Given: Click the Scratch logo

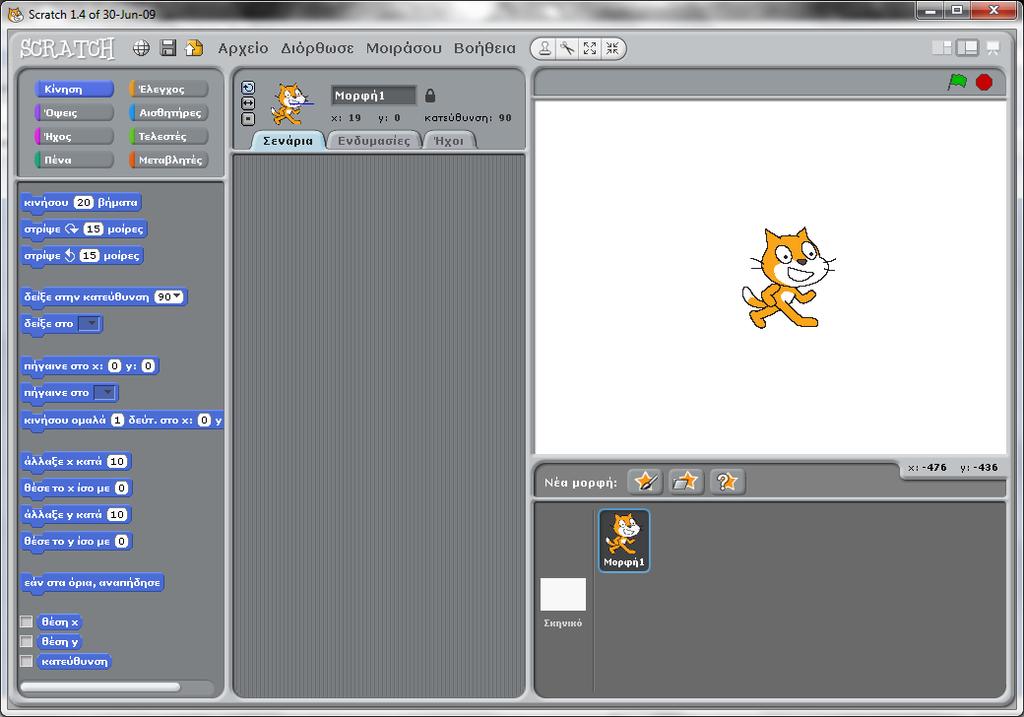Looking at the screenshot, I should [x=67, y=48].
